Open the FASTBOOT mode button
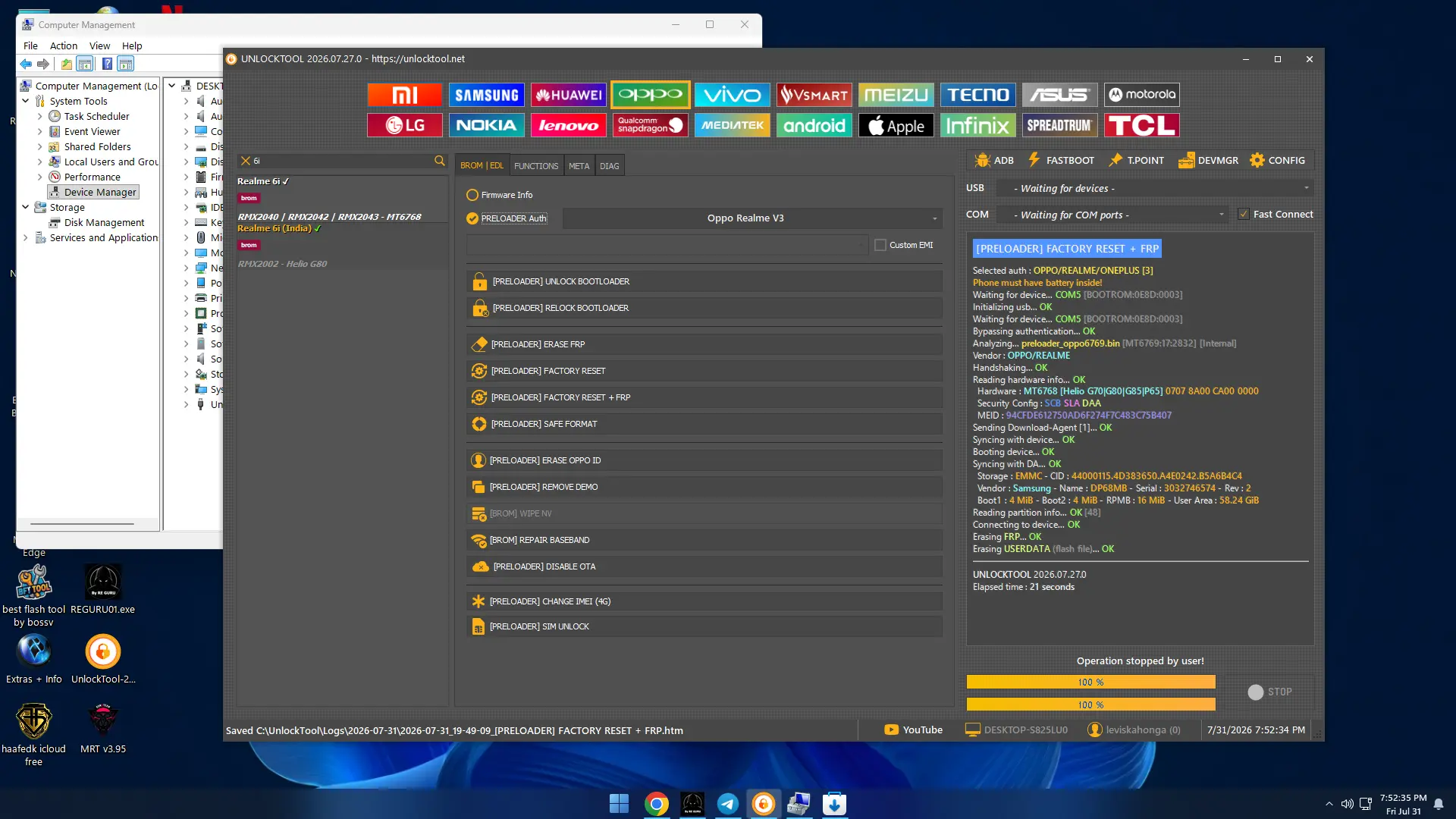This screenshot has width=1456, height=819. [x=1060, y=160]
